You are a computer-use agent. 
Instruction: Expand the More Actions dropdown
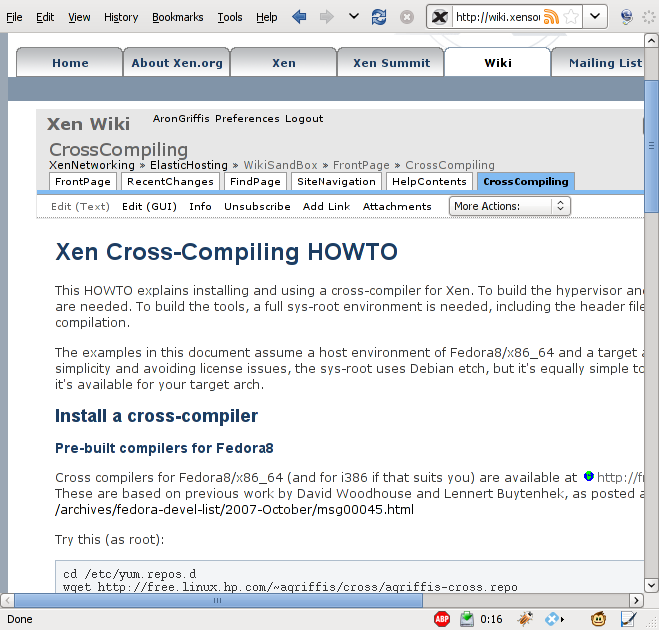pyautogui.click(x=510, y=206)
